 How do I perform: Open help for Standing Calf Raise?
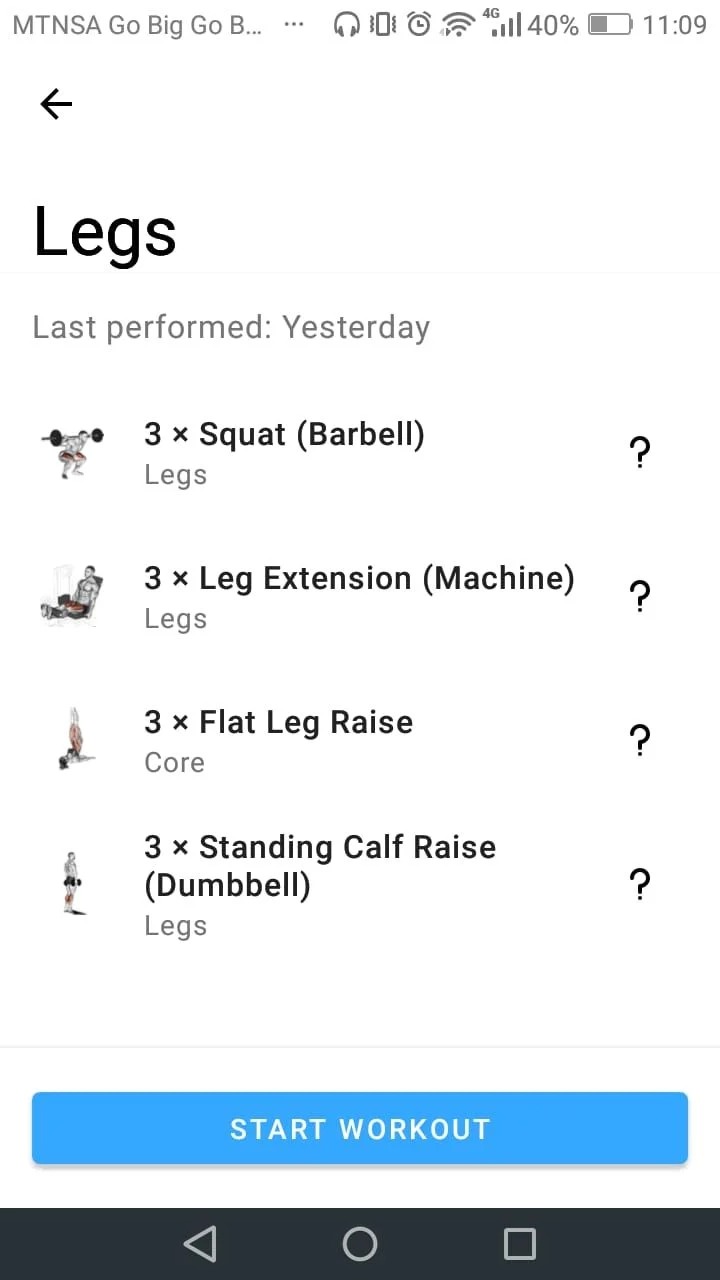pyautogui.click(x=640, y=885)
